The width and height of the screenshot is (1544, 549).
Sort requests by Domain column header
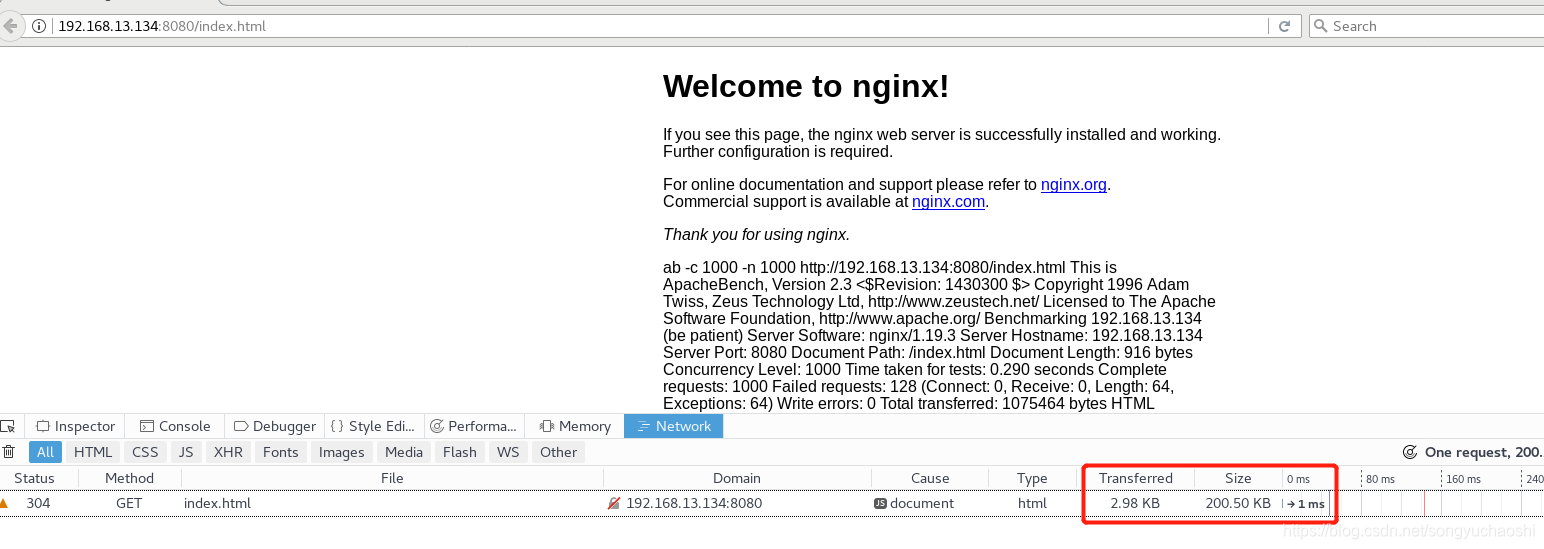pos(737,478)
